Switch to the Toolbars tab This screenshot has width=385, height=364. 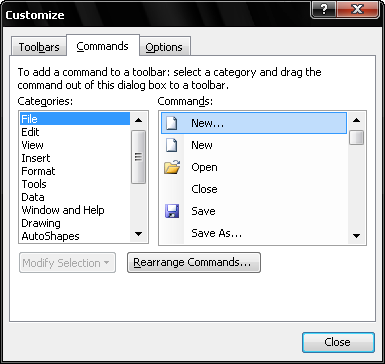(x=39, y=47)
